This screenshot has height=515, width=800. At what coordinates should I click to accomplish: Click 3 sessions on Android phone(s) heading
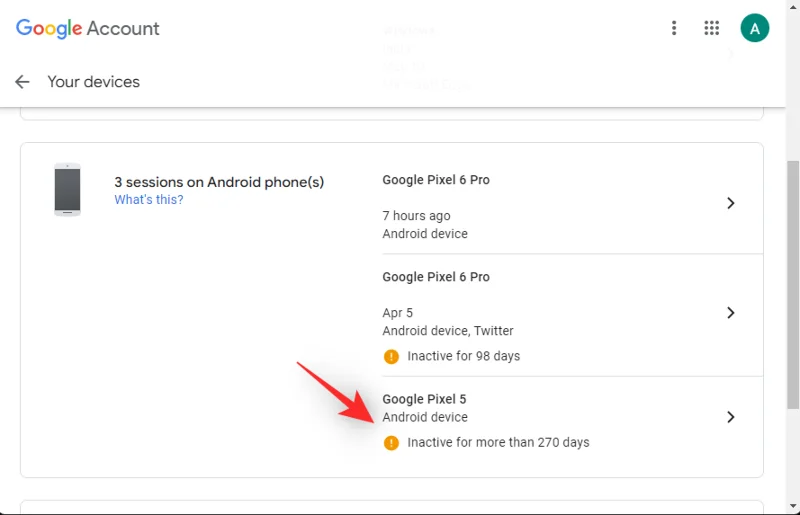click(x=219, y=182)
